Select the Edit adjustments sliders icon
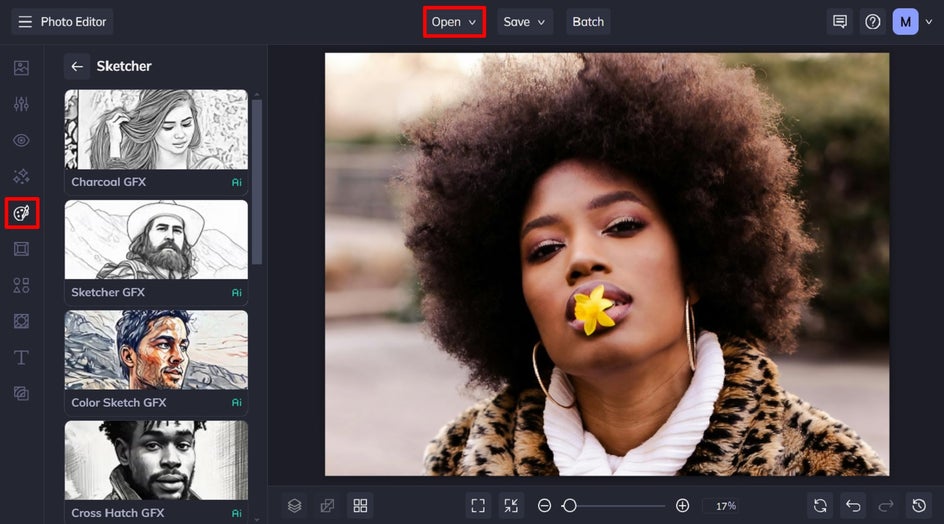This screenshot has width=944, height=524. click(x=21, y=104)
